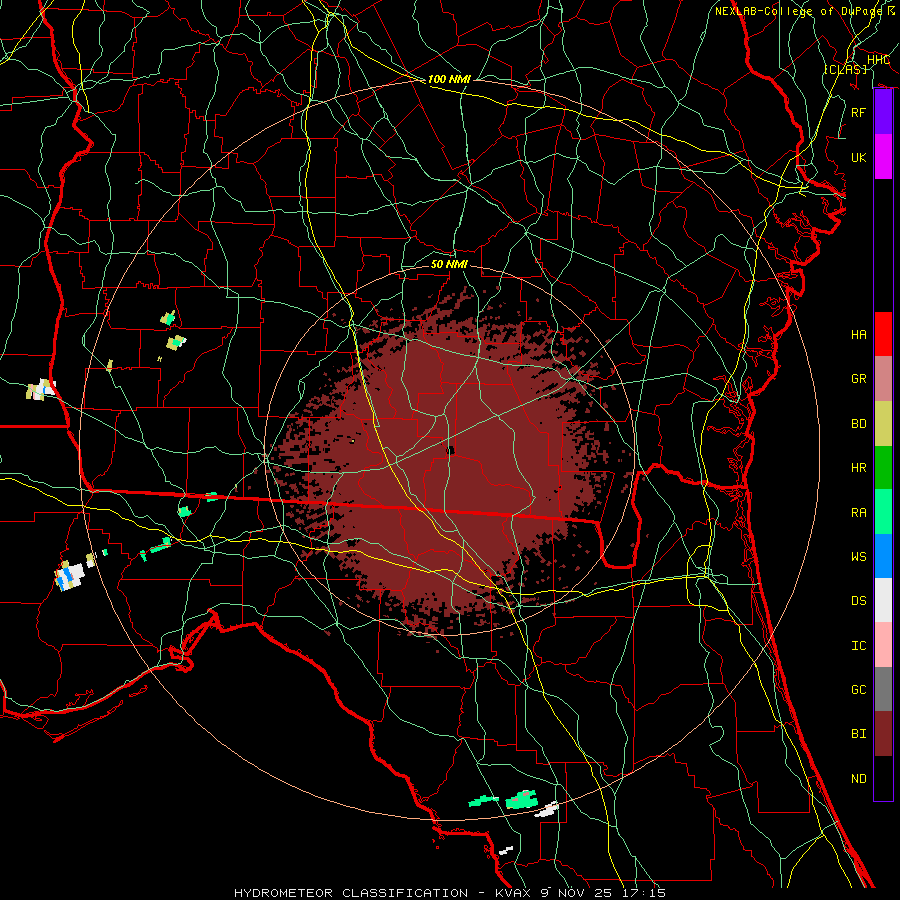The height and width of the screenshot is (900, 900).
Task: Click the DS white legend swatch
Action: tap(883, 600)
